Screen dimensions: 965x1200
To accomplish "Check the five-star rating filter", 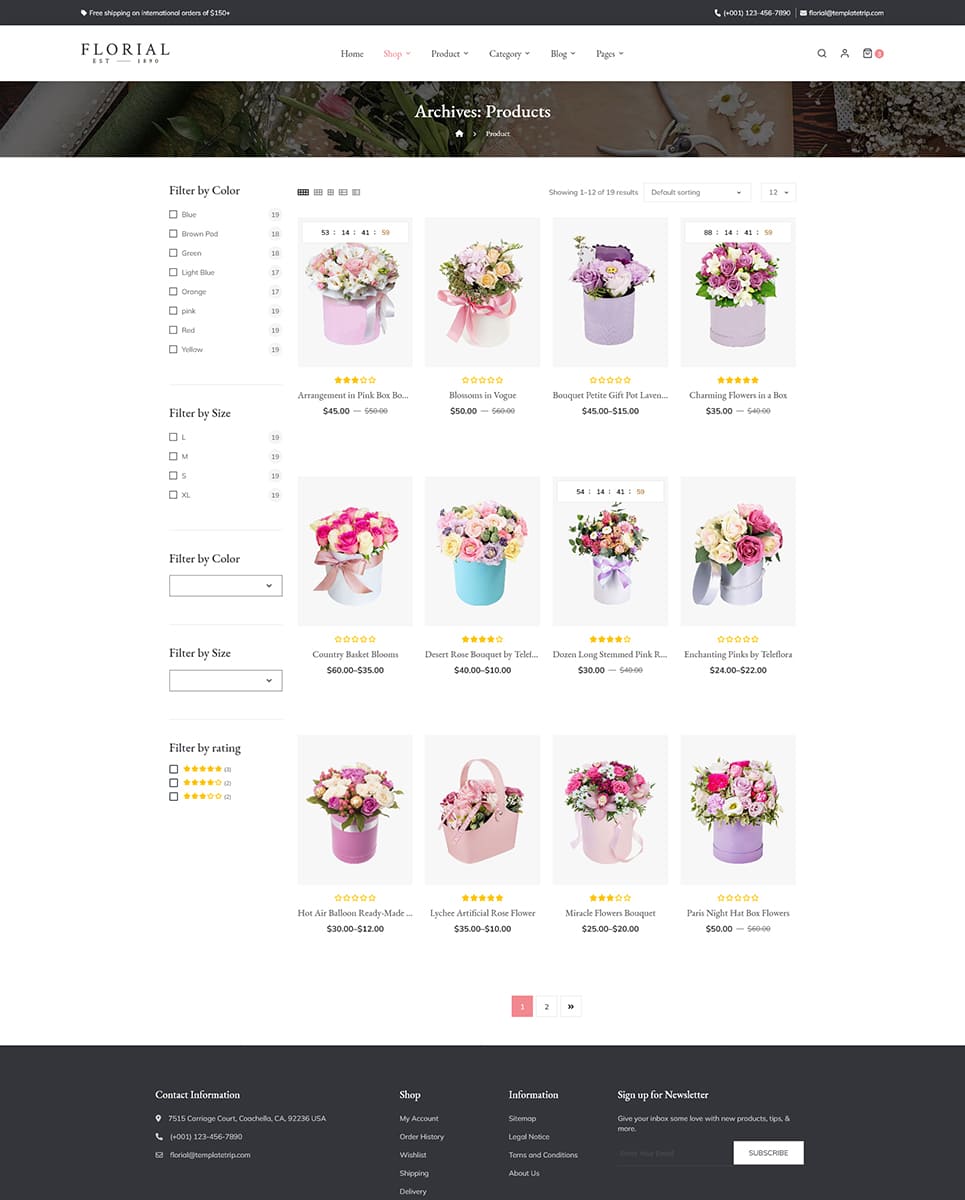I will pyautogui.click(x=174, y=769).
